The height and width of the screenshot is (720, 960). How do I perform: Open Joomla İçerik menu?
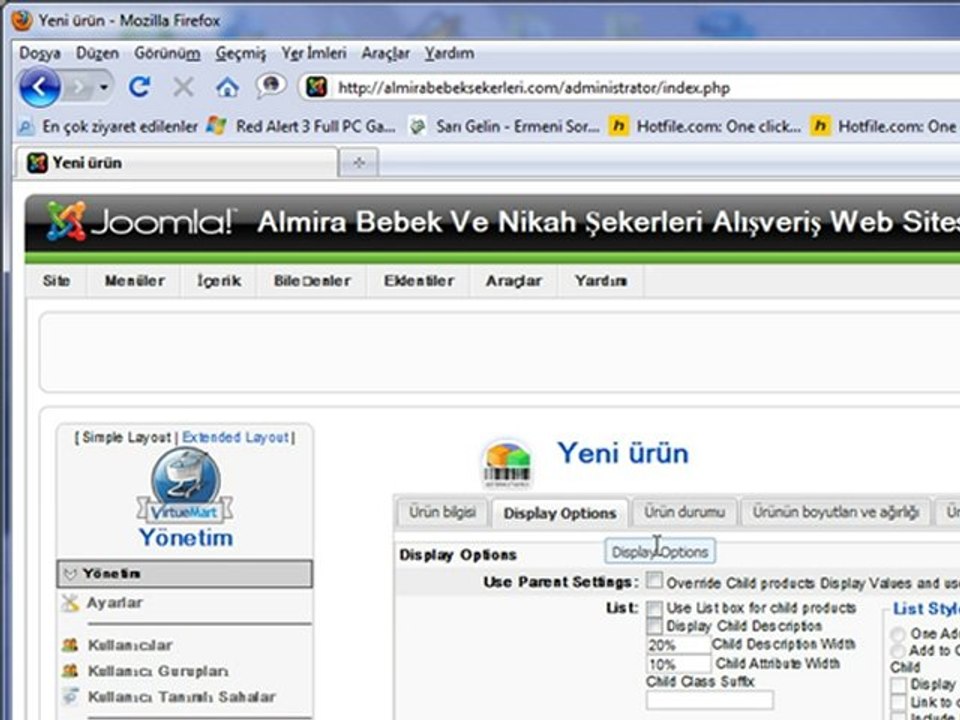pos(219,281)
